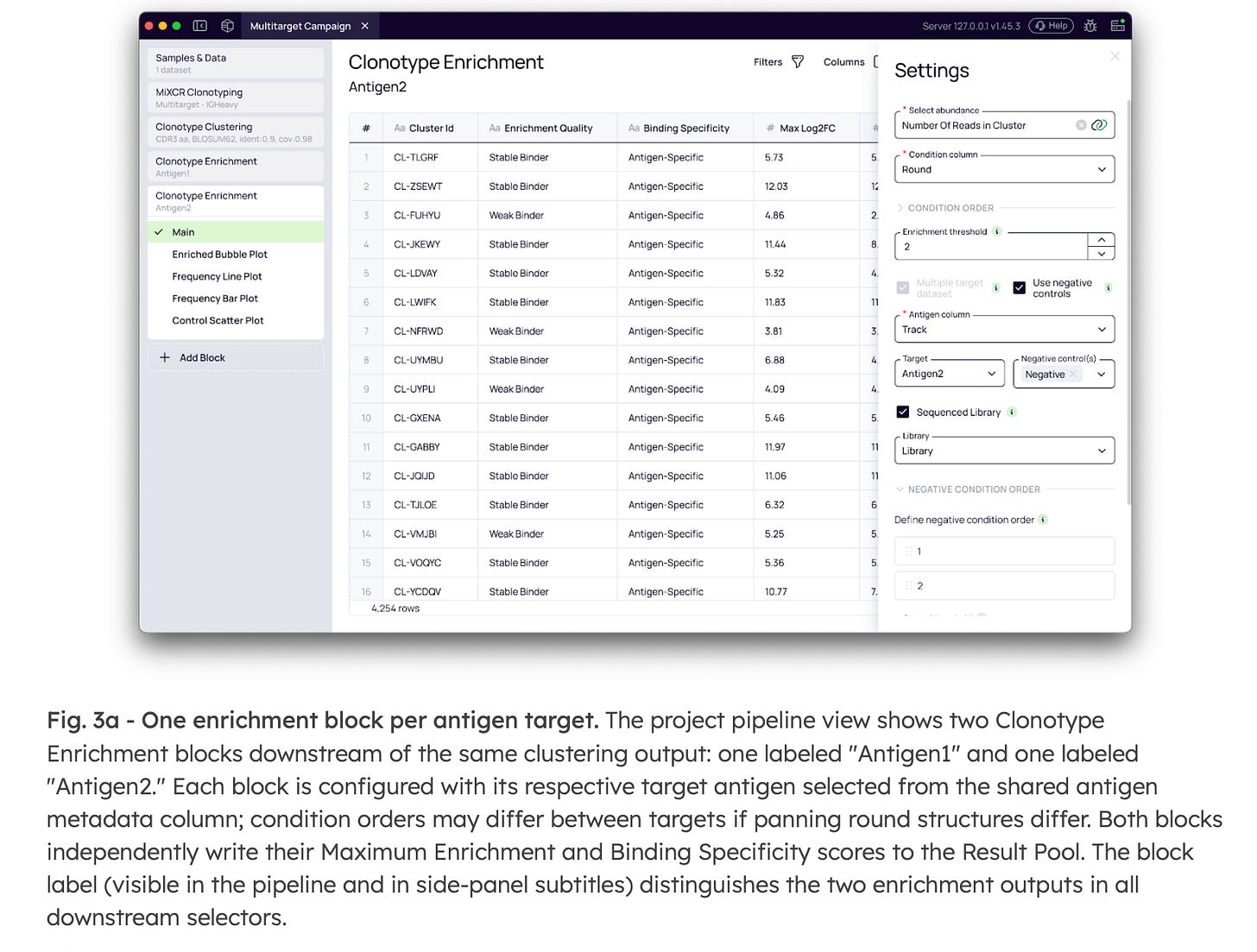
Task: Open the Negative control(s) dropdown arrow
Action: coord(1101,374)
